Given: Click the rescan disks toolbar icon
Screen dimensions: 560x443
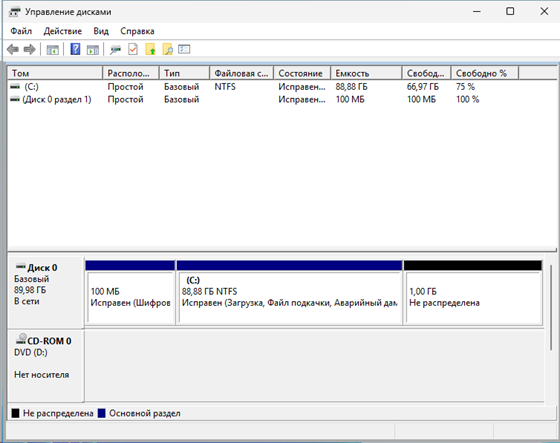Looking at the screenshot, I should [x=115, y=50].
